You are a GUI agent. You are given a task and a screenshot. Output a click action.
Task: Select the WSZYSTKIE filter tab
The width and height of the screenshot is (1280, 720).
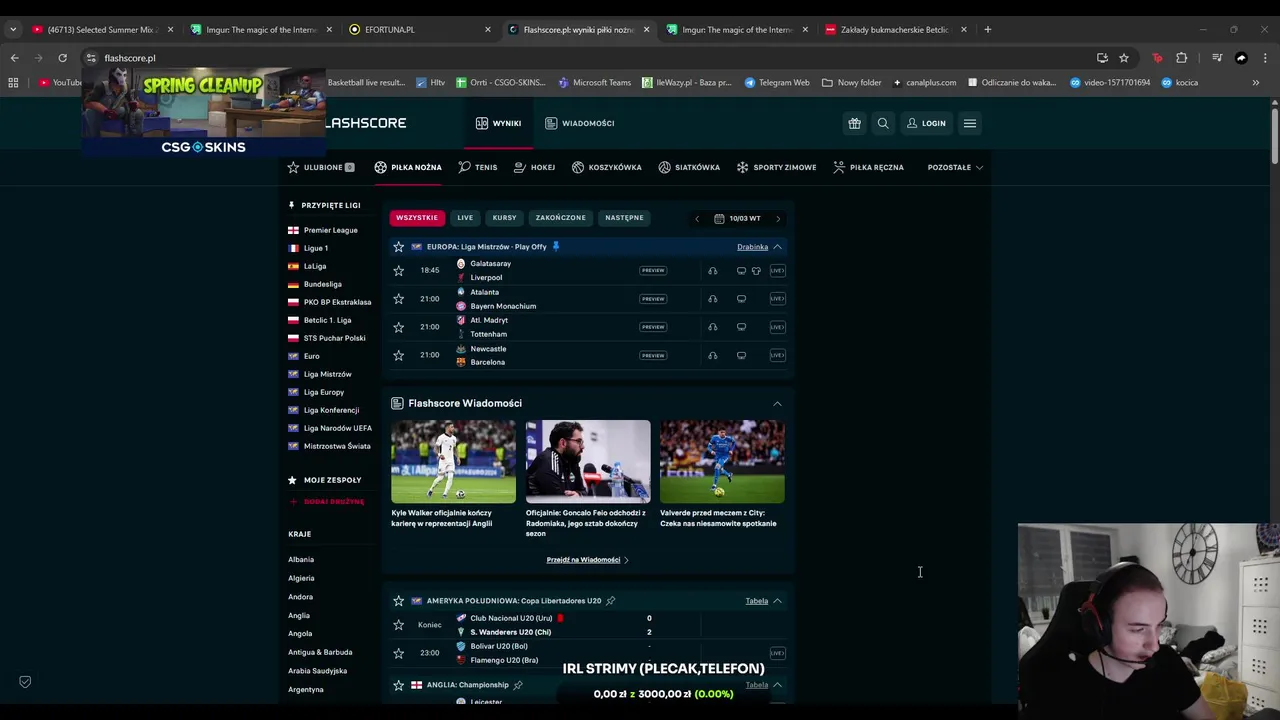(x=417, y=217)
